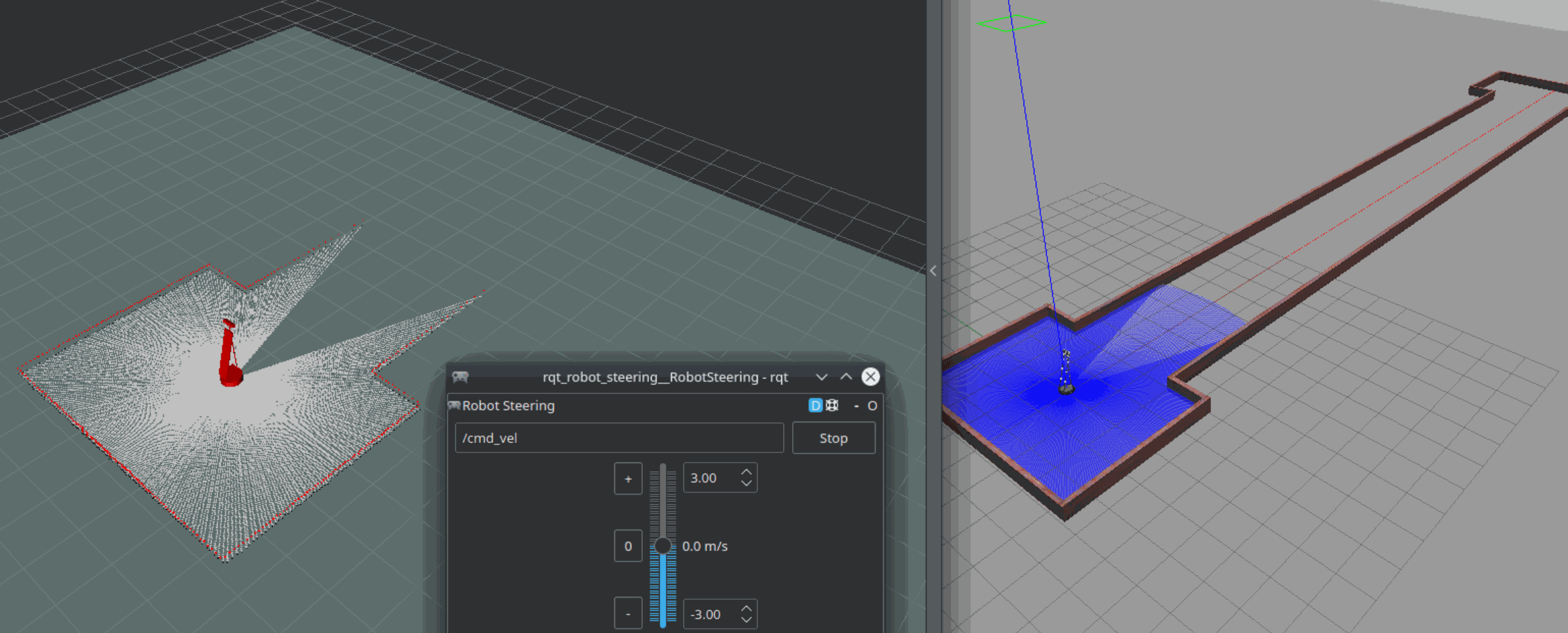Viewport: 1568px width, 633px height.
Task: Close the rqt_robot_steering window
Action: [870, 377]
